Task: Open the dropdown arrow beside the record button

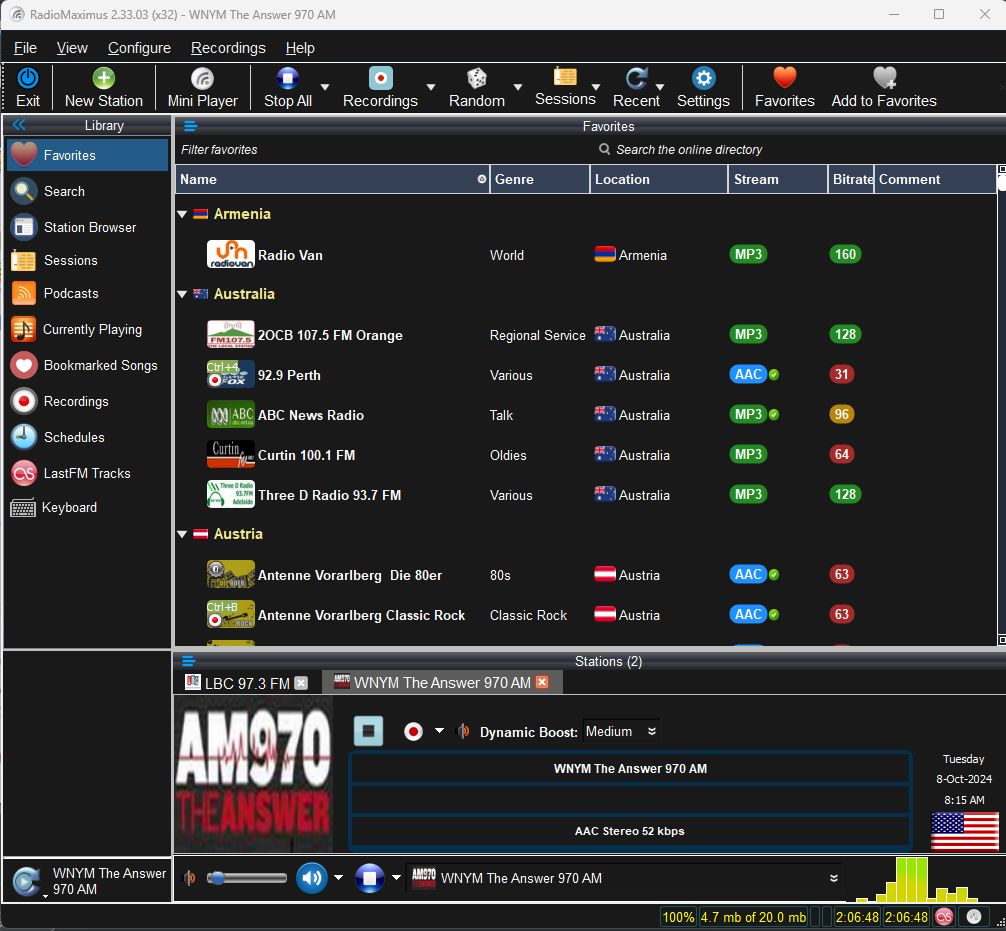Action: click(439, 731)
